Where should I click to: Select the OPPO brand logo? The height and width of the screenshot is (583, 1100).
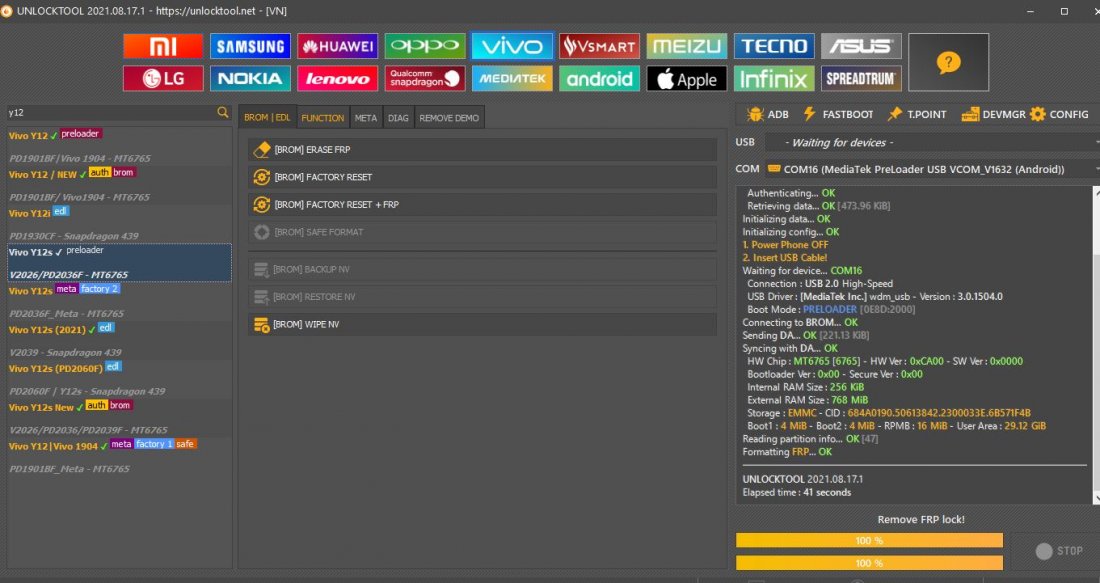click(424, 46)
